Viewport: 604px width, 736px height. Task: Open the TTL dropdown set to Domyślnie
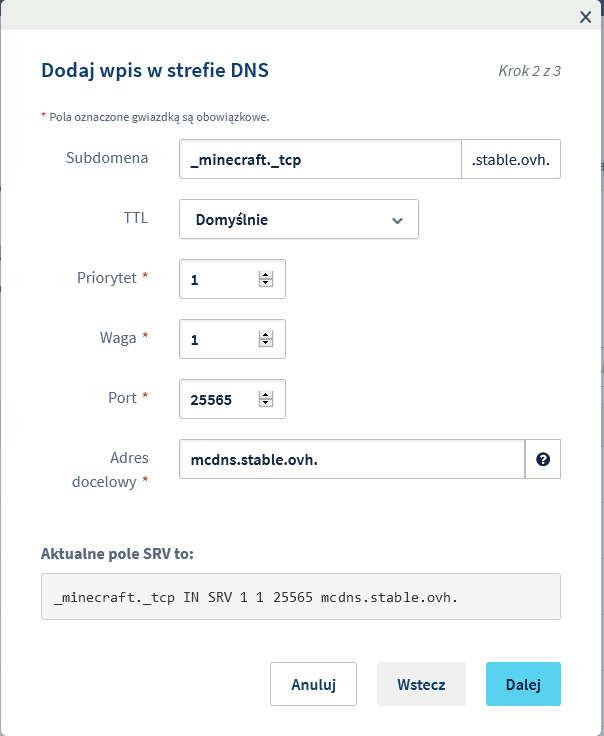(x=298, y=219)
